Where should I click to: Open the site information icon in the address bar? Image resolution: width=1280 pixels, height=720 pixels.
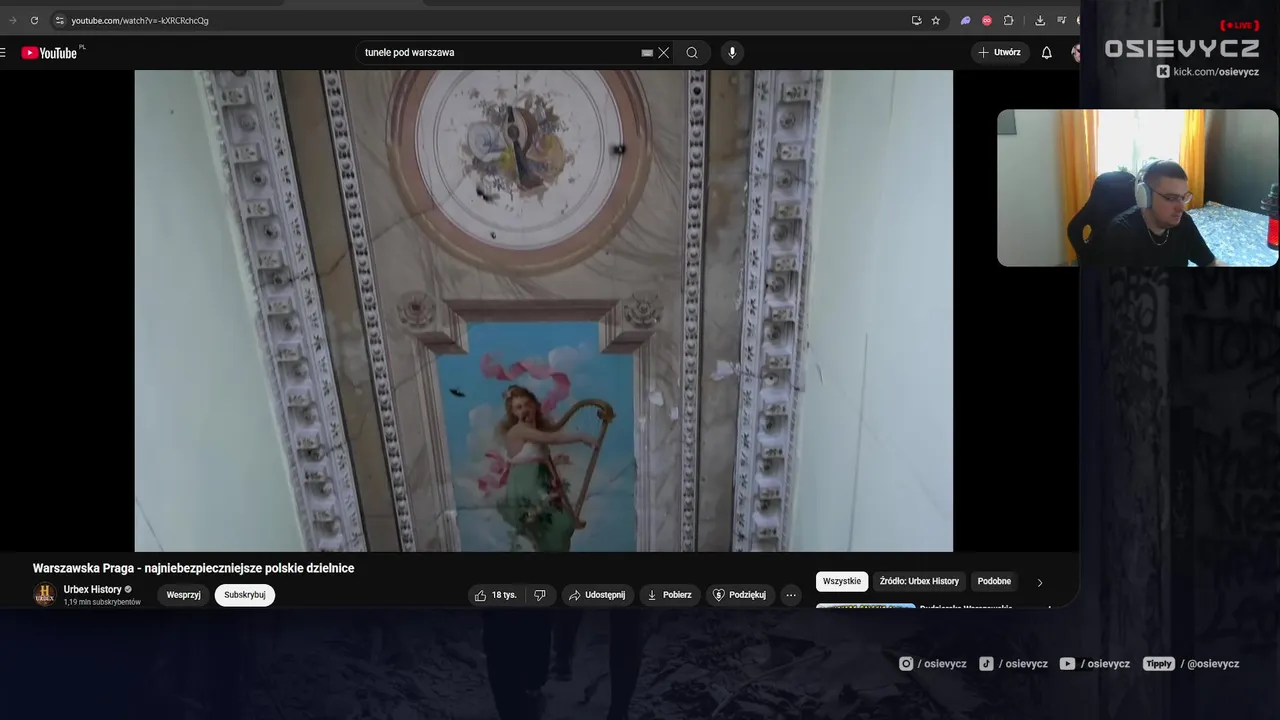(x=60, y=20)
